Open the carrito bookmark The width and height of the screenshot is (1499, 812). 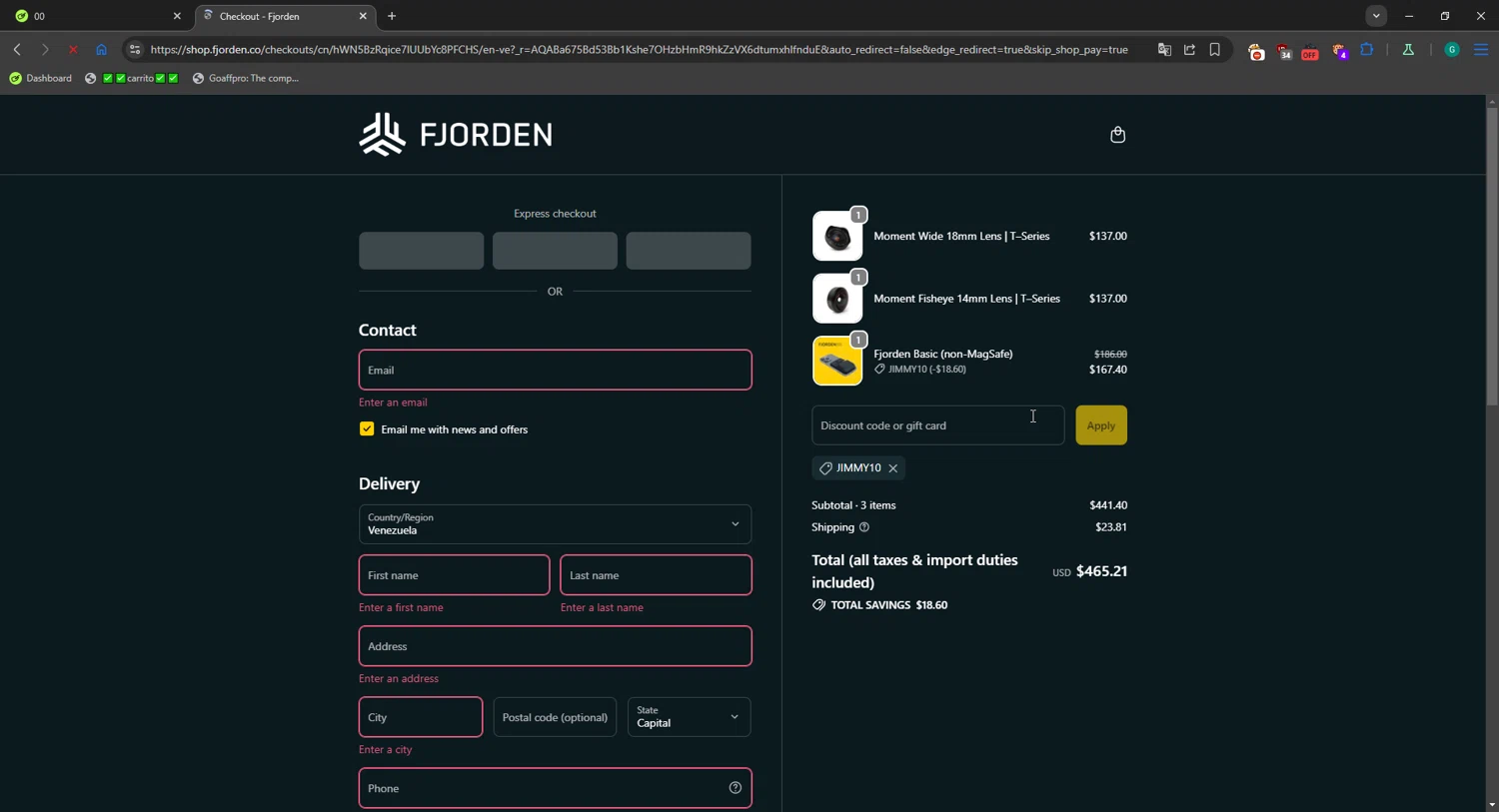click(x=132, y=78)
